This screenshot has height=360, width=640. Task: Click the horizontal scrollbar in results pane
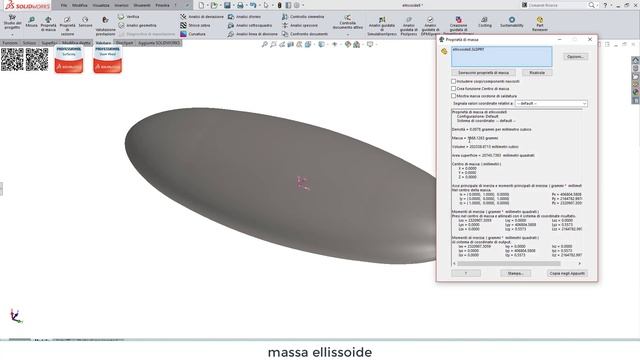tap(509, 264)
